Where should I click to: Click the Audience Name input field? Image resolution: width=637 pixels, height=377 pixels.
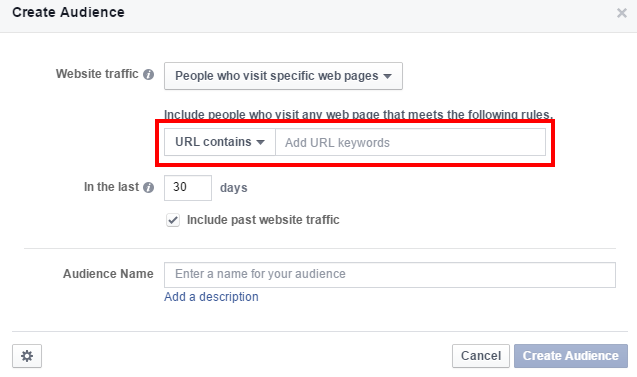(390, 275)
